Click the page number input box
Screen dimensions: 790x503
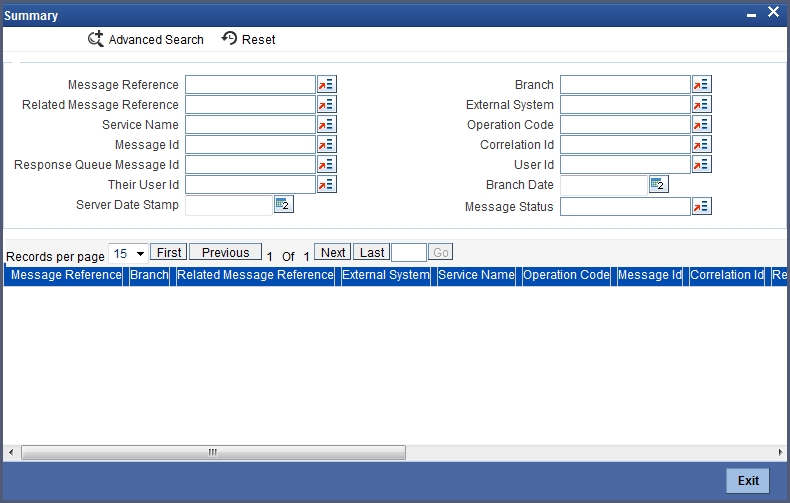pyautogui.click(x=409, y=253)
